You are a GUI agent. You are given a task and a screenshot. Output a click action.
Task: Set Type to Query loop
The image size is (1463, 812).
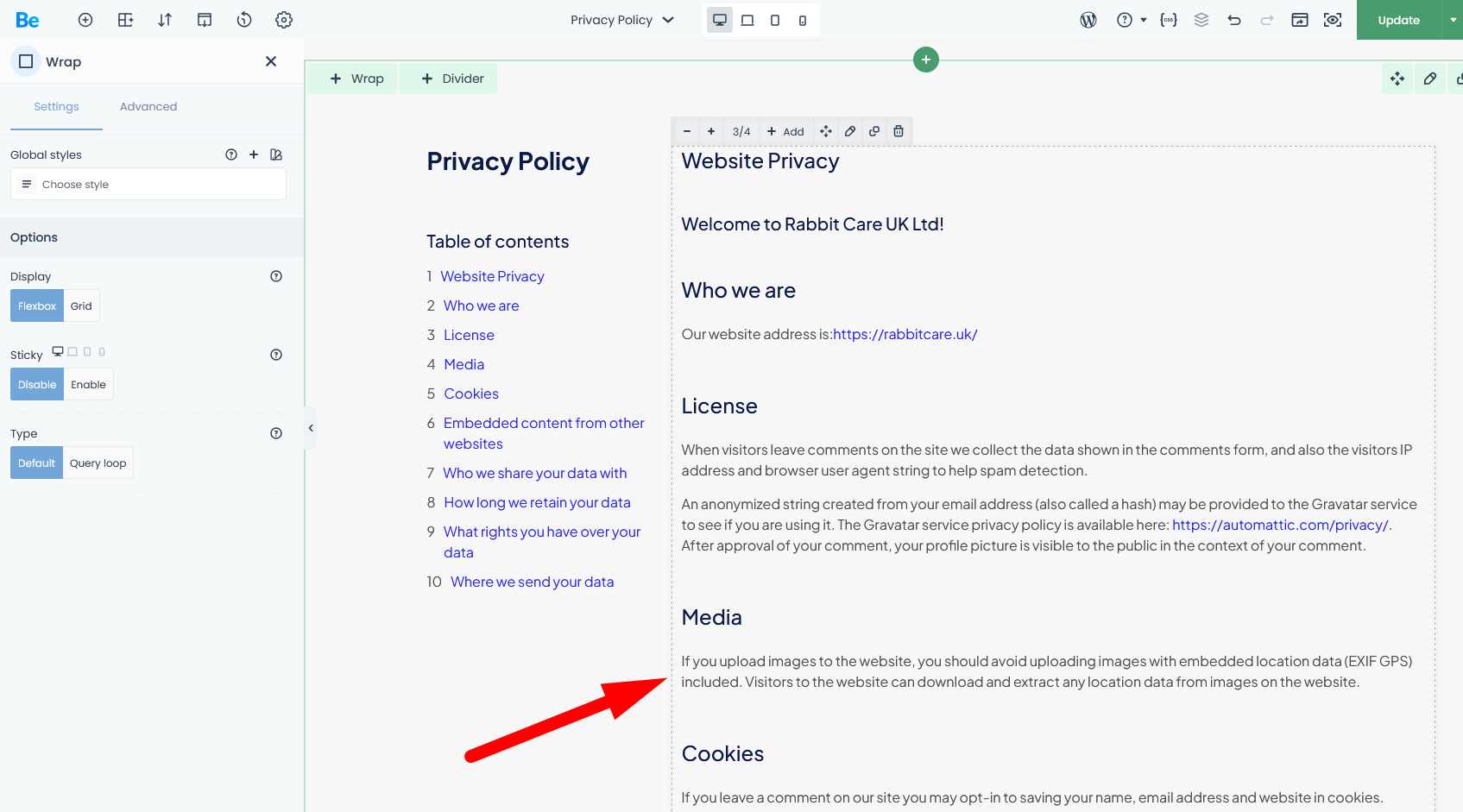coord(98,463)
